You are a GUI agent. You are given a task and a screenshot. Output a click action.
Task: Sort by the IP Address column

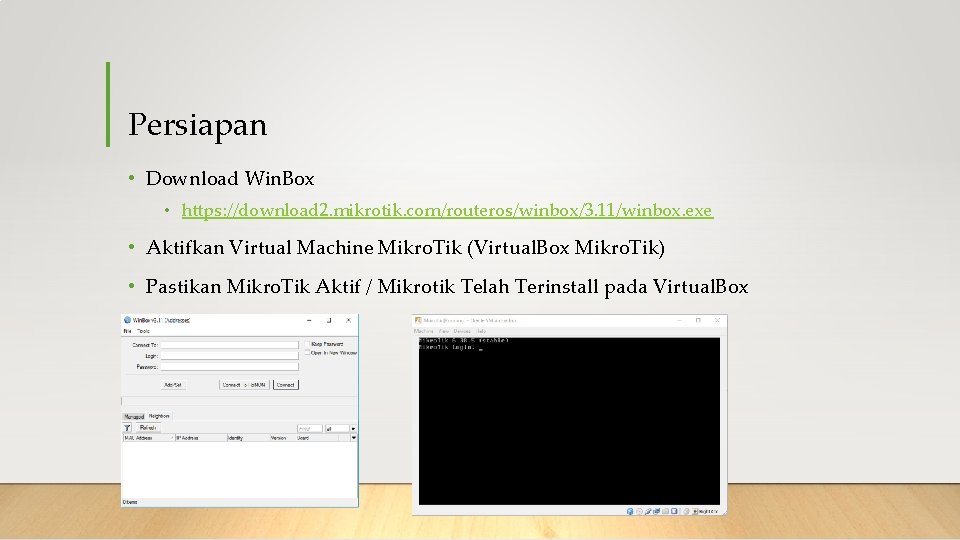click(x=200, y=438)
